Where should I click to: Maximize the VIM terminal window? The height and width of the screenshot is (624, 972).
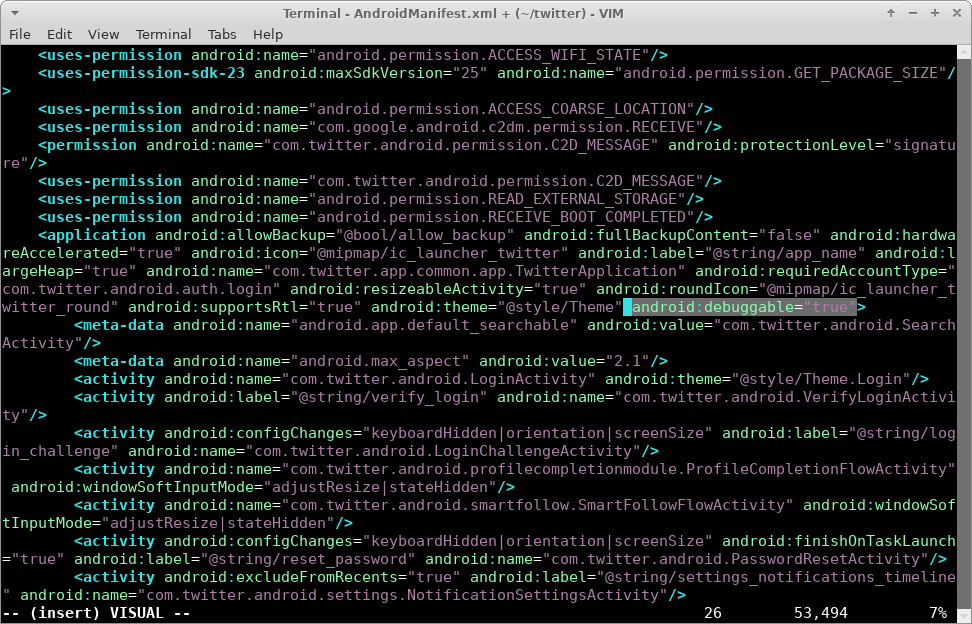[933, 12]
